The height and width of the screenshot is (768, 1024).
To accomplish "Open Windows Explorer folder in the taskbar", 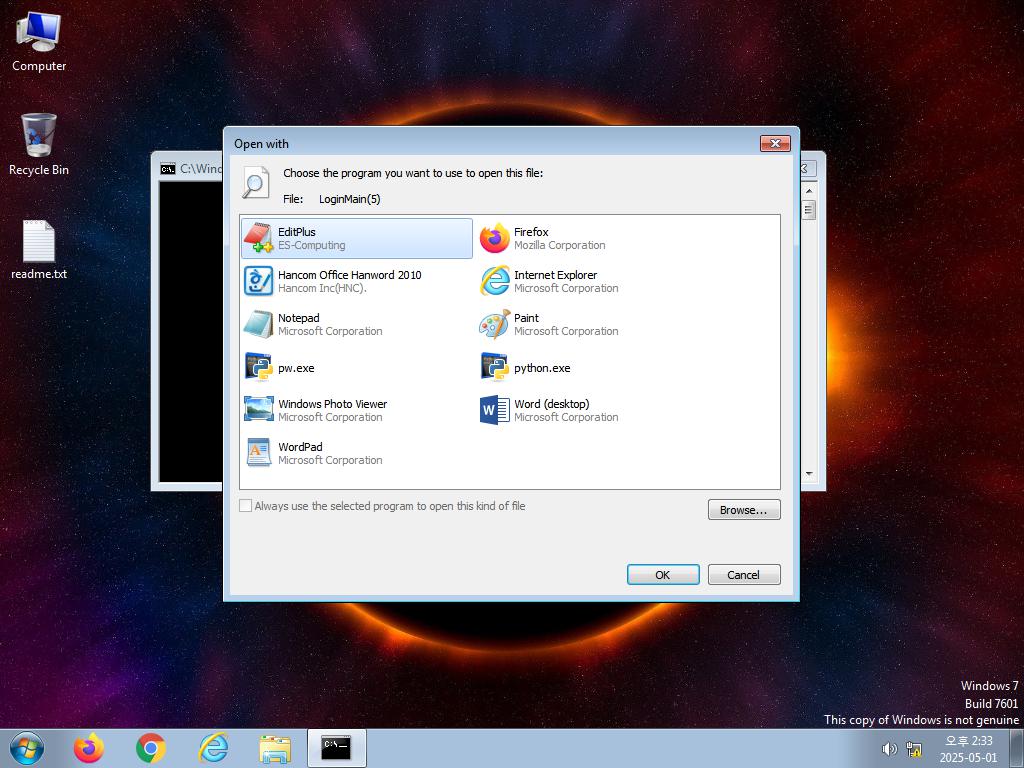I will (x=275, y=749).
